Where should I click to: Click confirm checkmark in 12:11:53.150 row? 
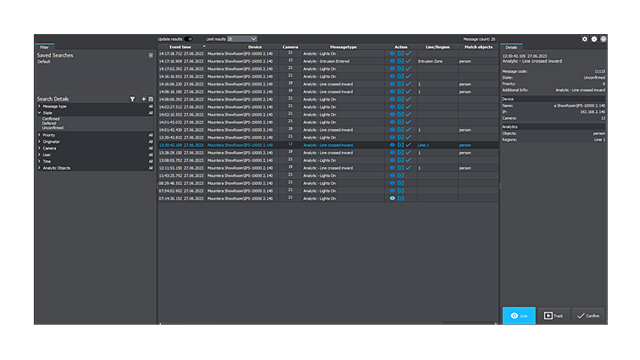[x=408, y=168]
